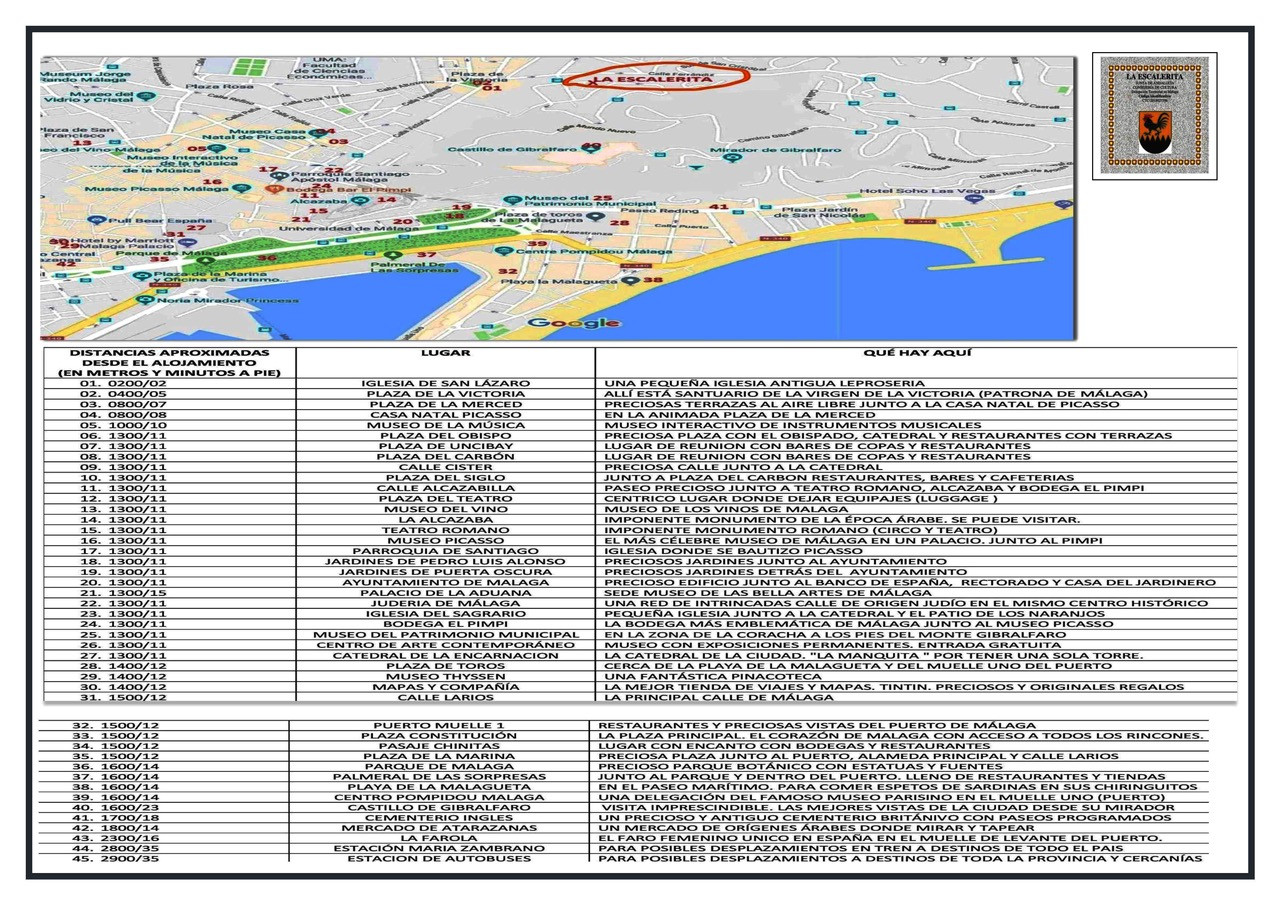
Task: Click the Centre Pompidou Málaga map pin
Action: [x=505, y=251]
